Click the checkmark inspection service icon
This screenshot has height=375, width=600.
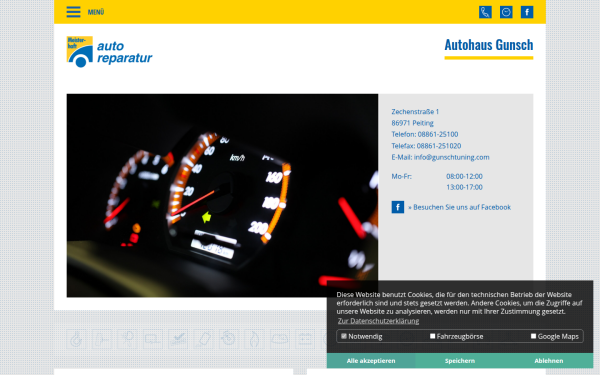tap(178, 339)
